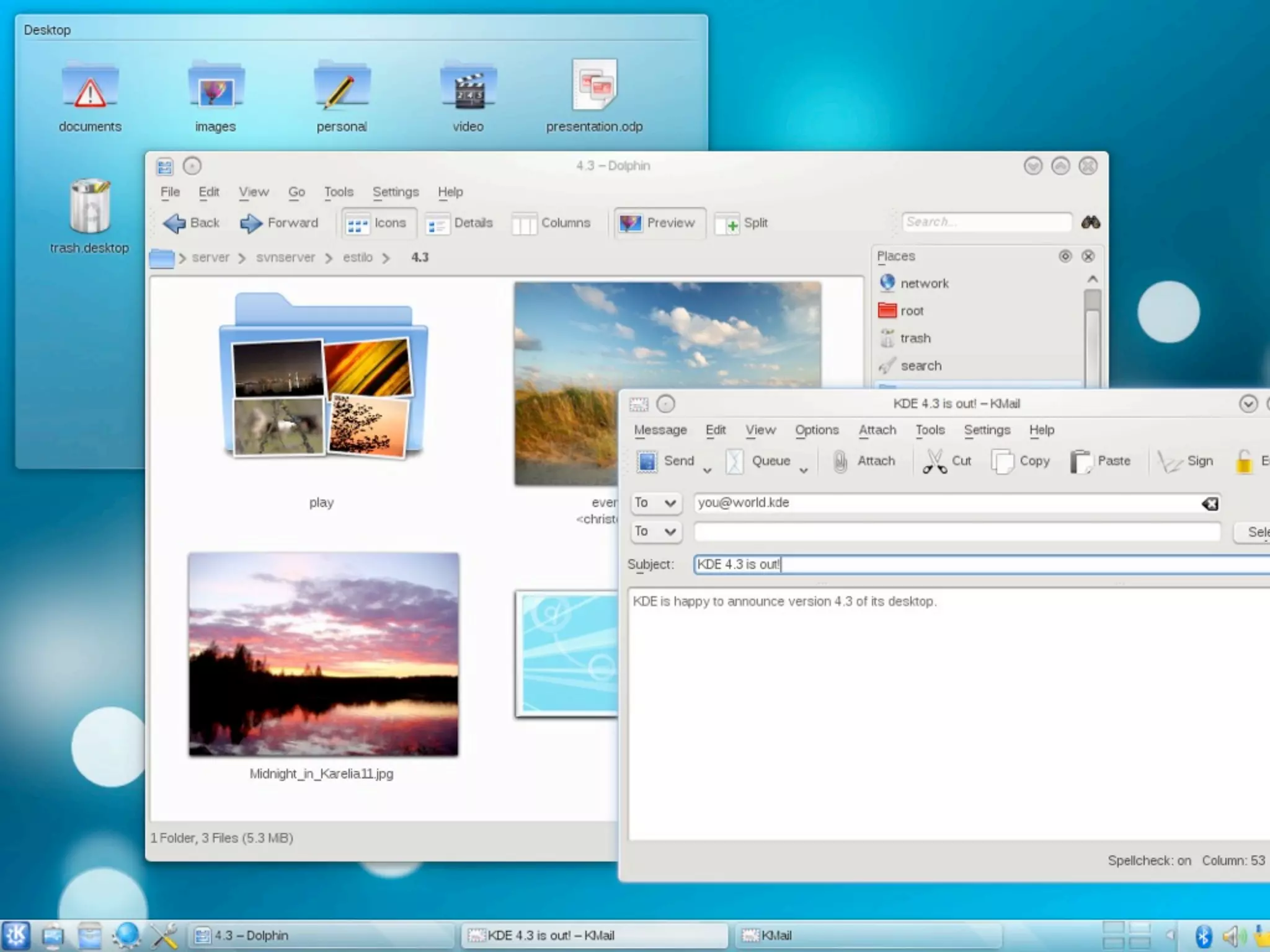Click the server breadcrumb in Dolphin

pyautogui.click(x=210, y=257)
